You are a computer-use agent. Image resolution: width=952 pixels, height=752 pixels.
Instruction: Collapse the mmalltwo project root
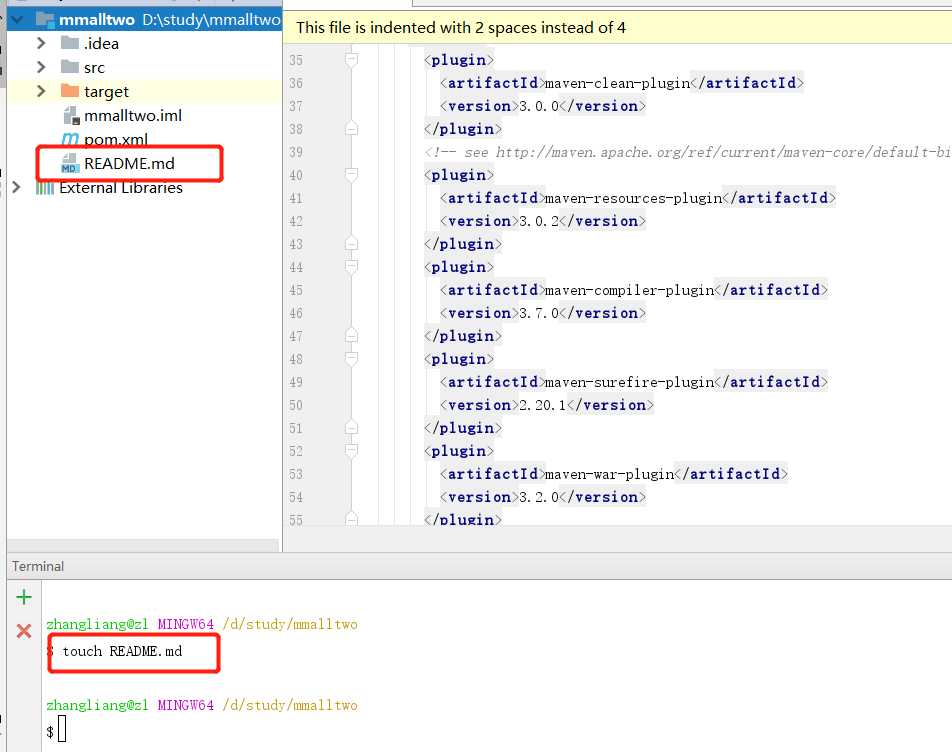[x=16, y=19]
